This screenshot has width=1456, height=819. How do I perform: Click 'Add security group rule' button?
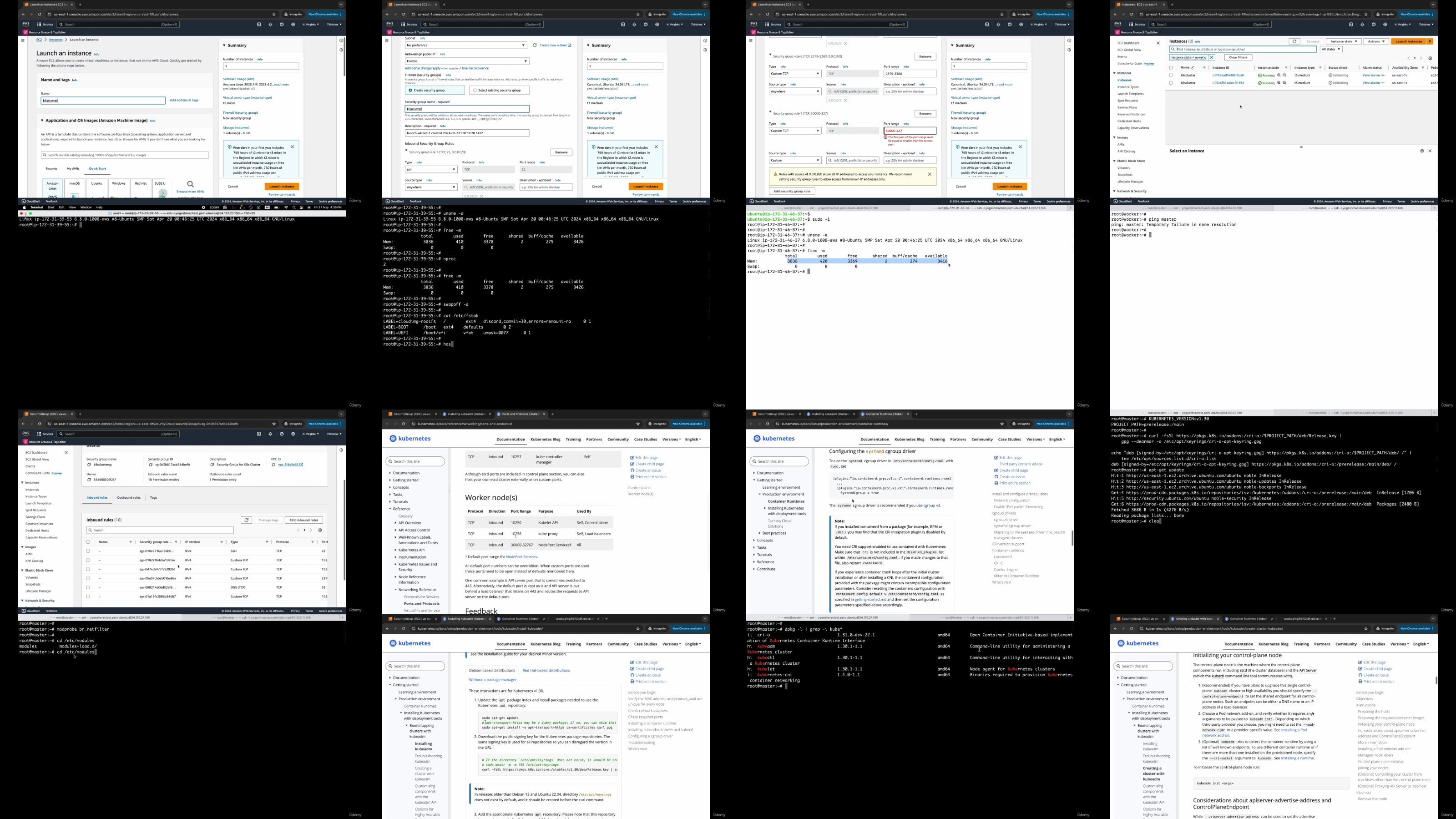tap(792, 191)
